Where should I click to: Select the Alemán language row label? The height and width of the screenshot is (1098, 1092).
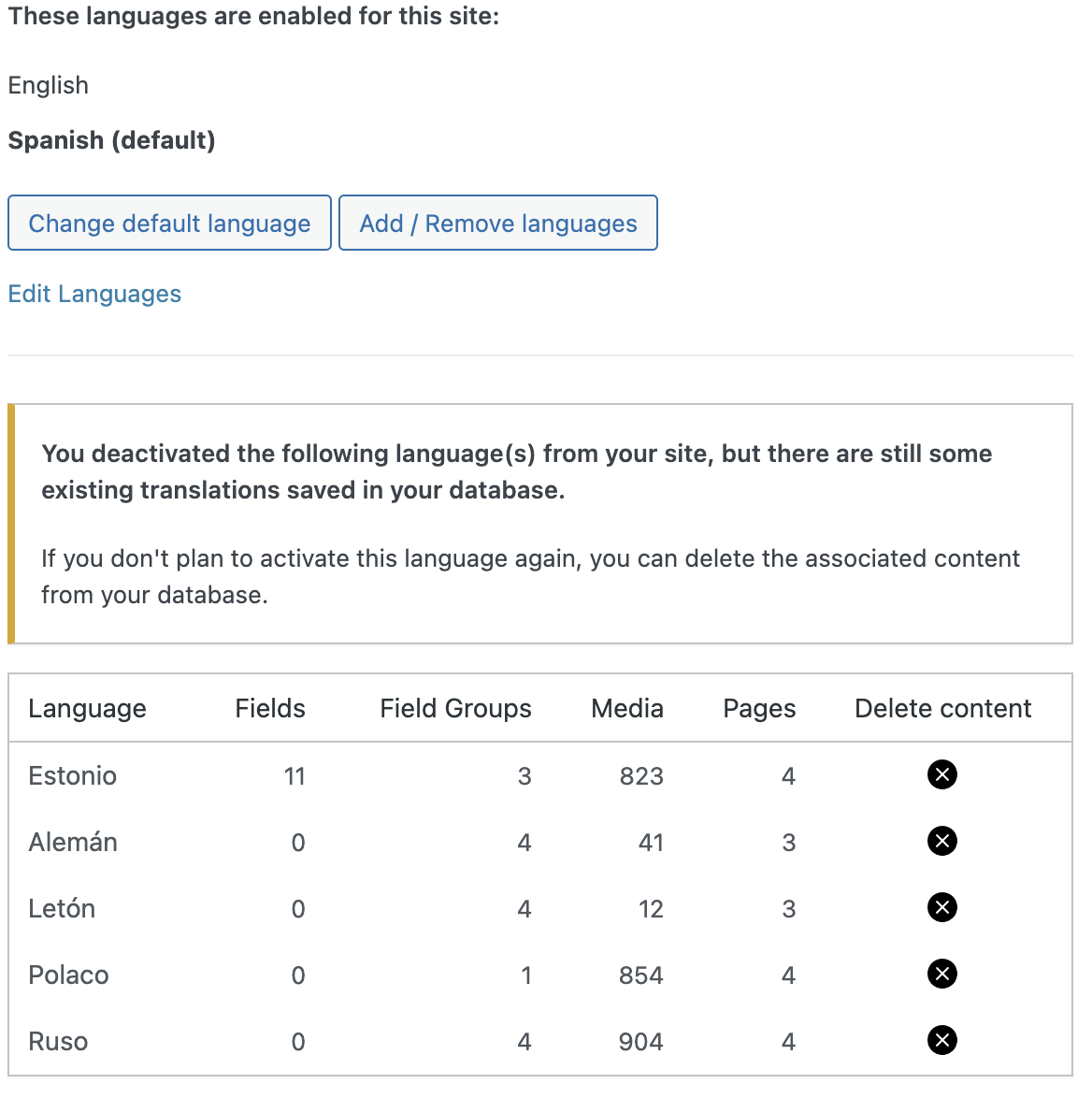click(x=73, y=842)
